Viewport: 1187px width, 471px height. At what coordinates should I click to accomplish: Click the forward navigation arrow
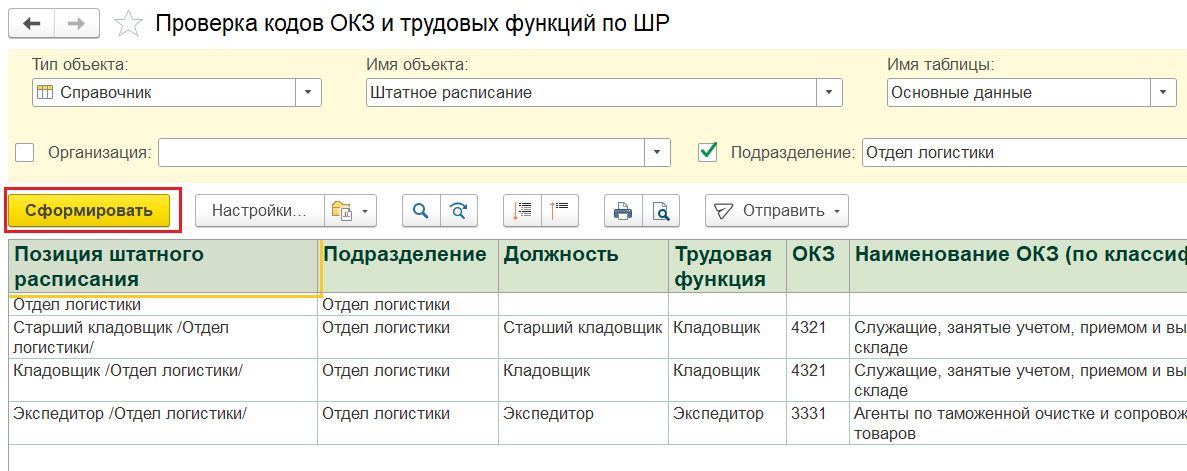[x=76, y=23]
